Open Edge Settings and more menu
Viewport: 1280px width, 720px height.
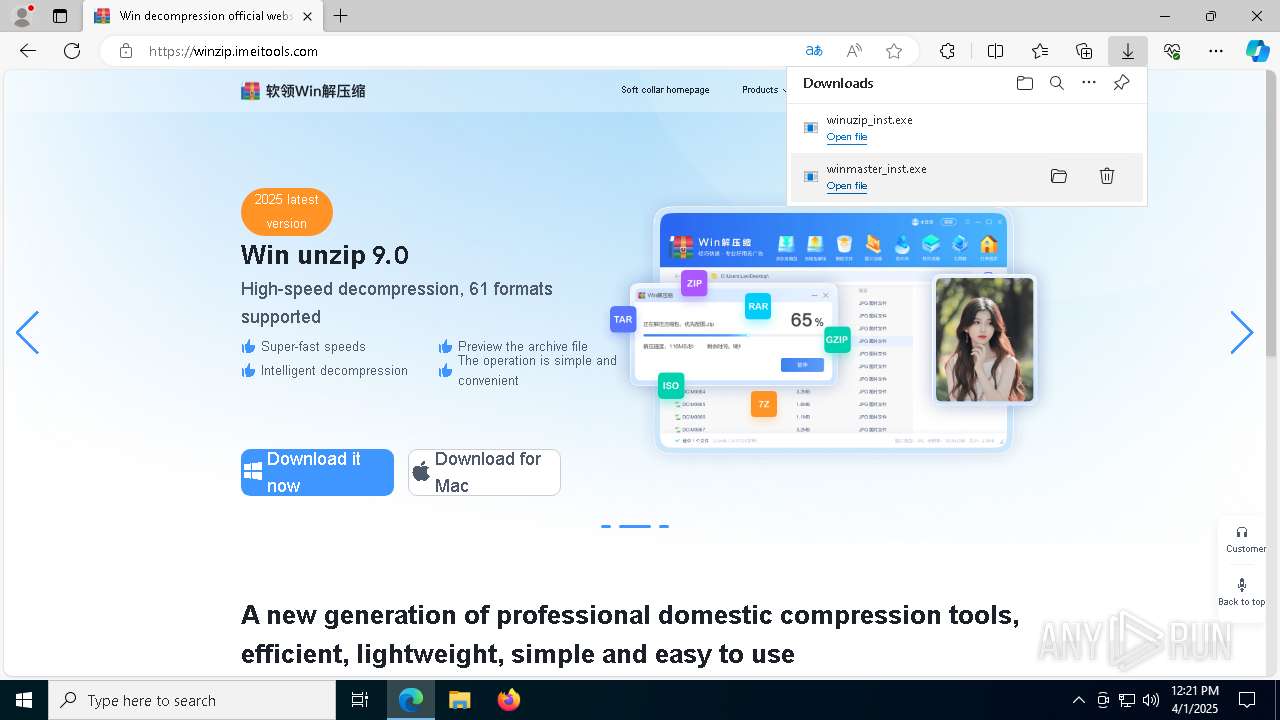pyautogui.click(x=1216, y=51)
